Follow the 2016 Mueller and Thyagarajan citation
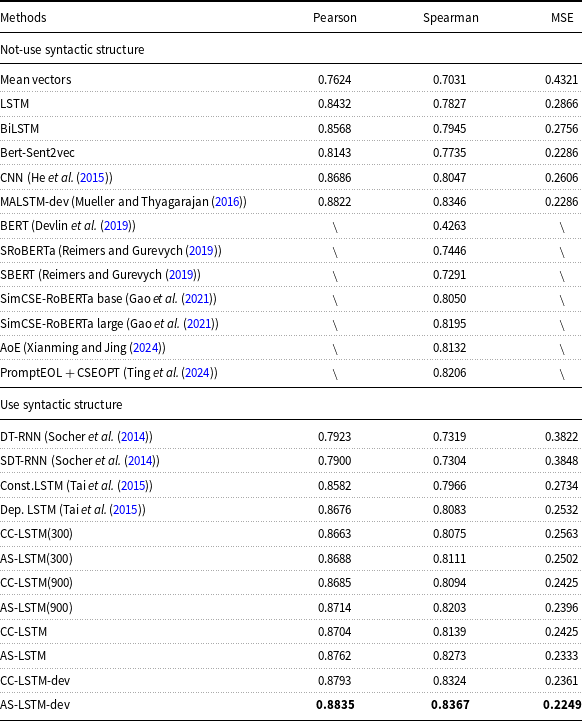The image size is (582, 721). [x=228, y=202]
